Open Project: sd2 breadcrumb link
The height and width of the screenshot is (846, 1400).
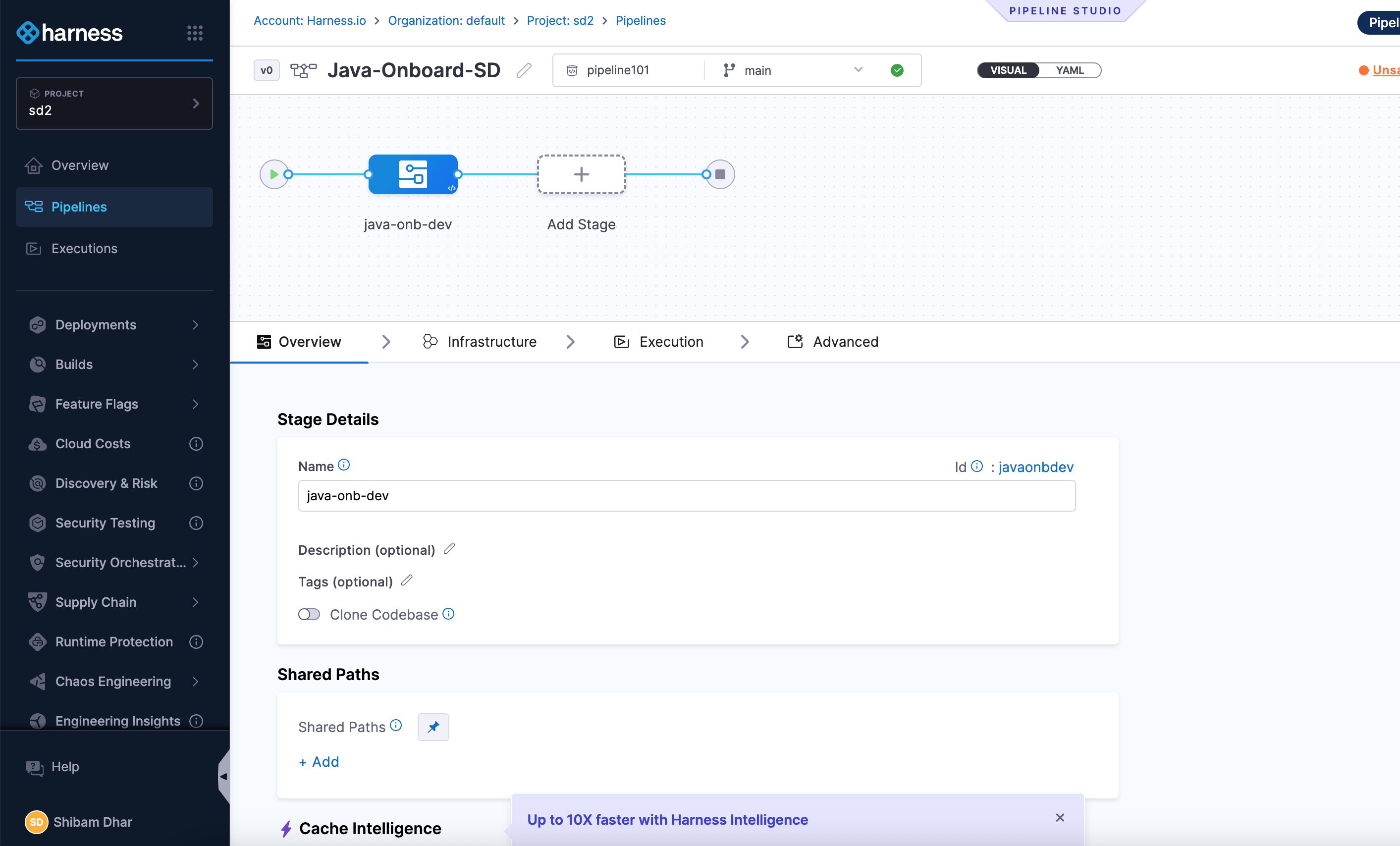pos(560,20)
